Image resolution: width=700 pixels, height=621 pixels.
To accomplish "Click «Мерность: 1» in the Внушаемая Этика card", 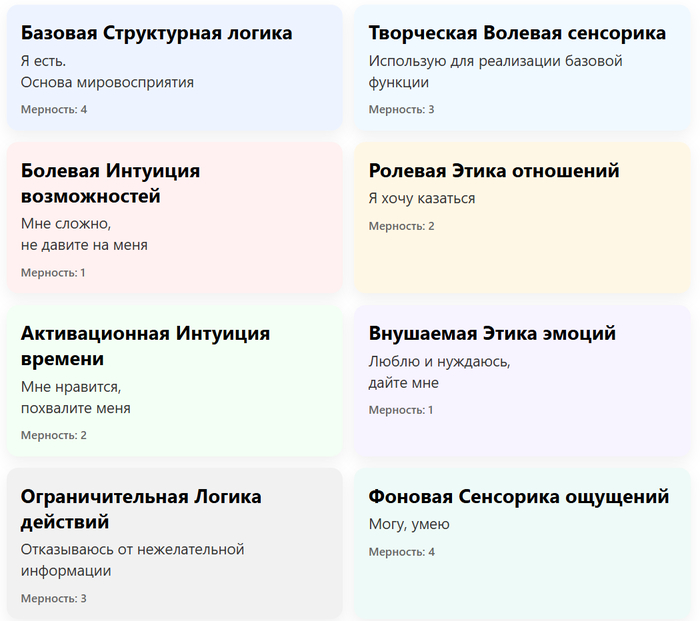I will coord(400,410).
